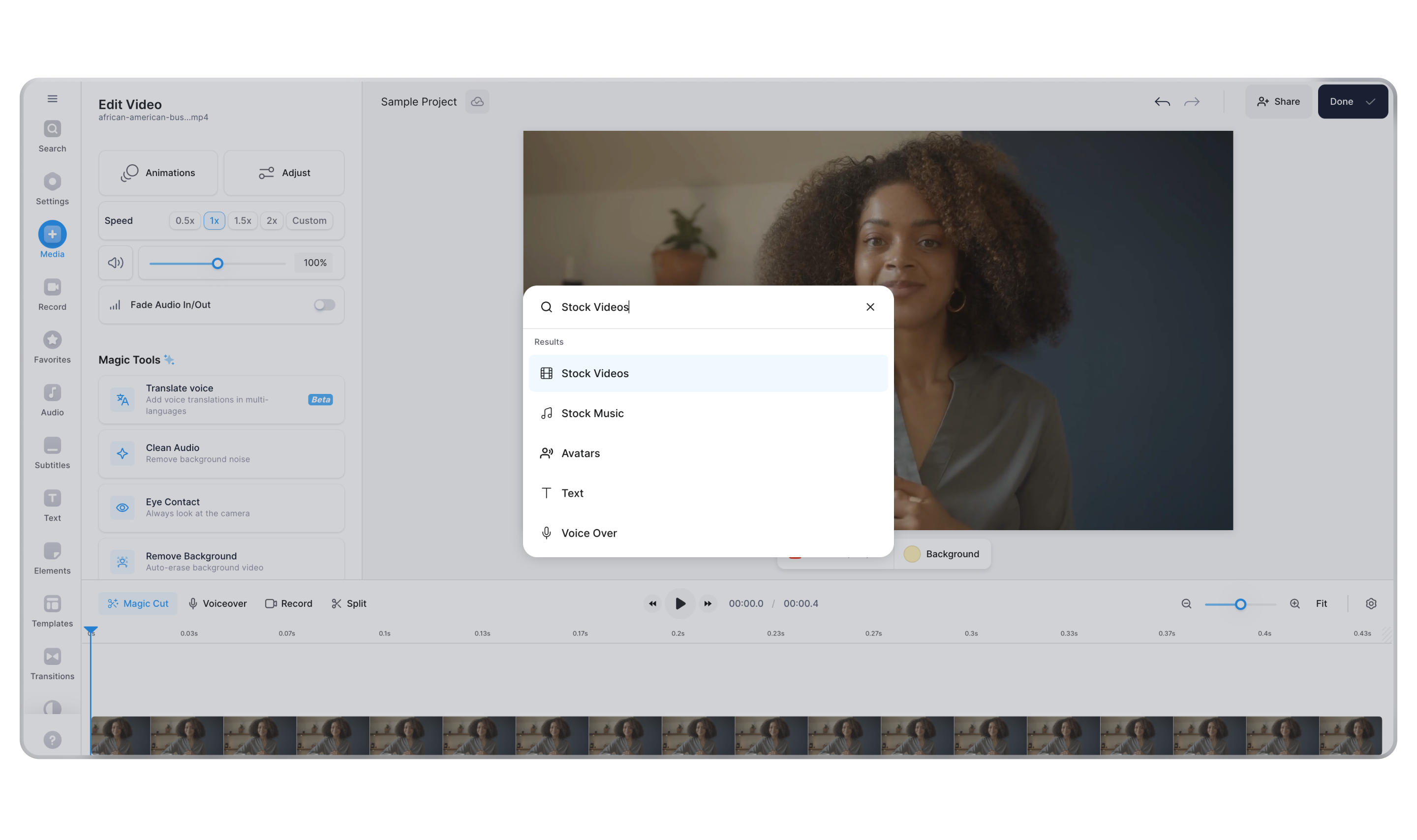This screenshot has height=840, width=1417.
Task: Redo the last action
Action: pyautogui.click(x=1192, y=102)
